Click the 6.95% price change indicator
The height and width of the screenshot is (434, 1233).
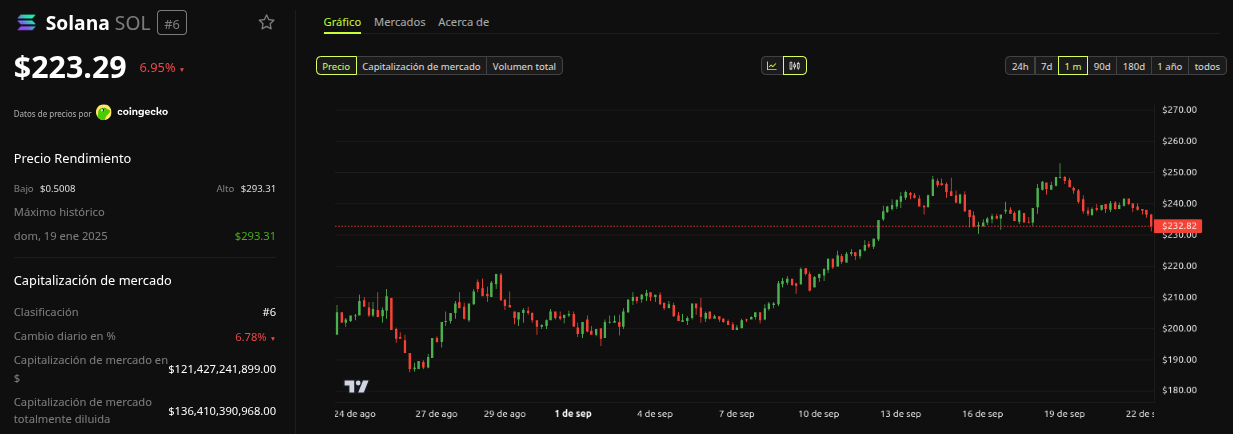tap(161, 68)
